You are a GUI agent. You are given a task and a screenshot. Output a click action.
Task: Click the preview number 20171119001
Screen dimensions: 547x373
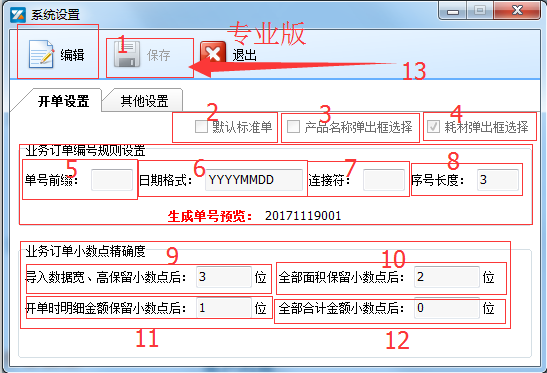point(303,216)
